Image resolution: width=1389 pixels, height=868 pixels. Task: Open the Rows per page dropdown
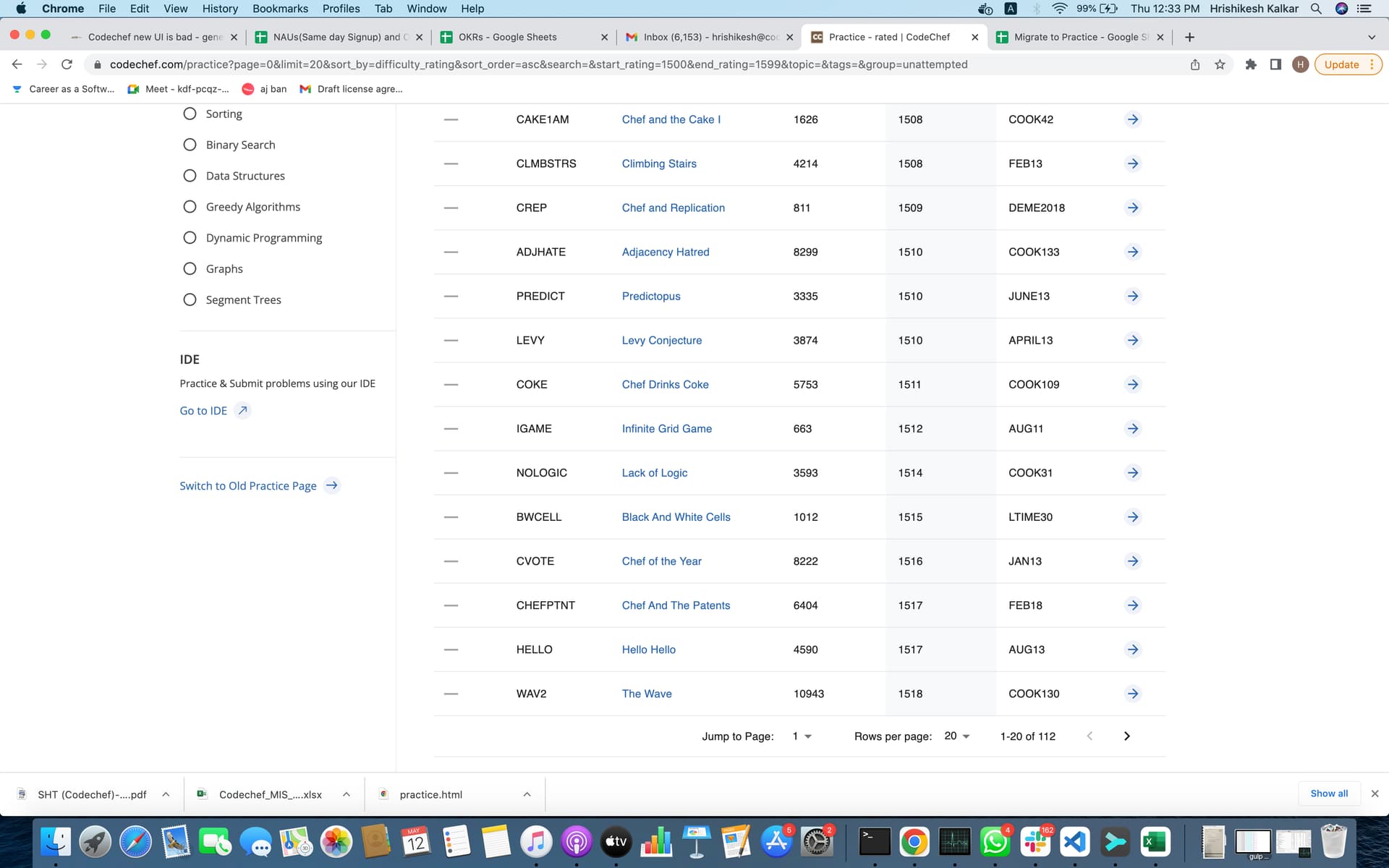tap(957, 736)
